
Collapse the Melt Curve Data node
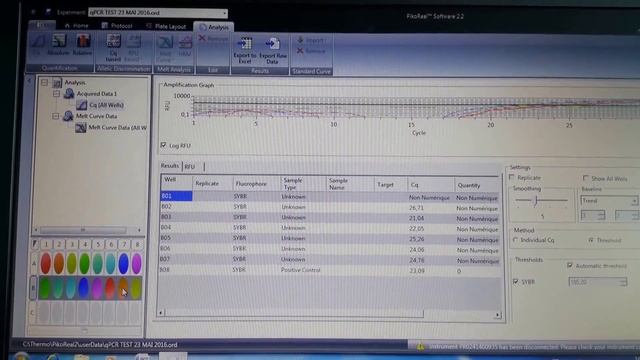tap(56, 116)
